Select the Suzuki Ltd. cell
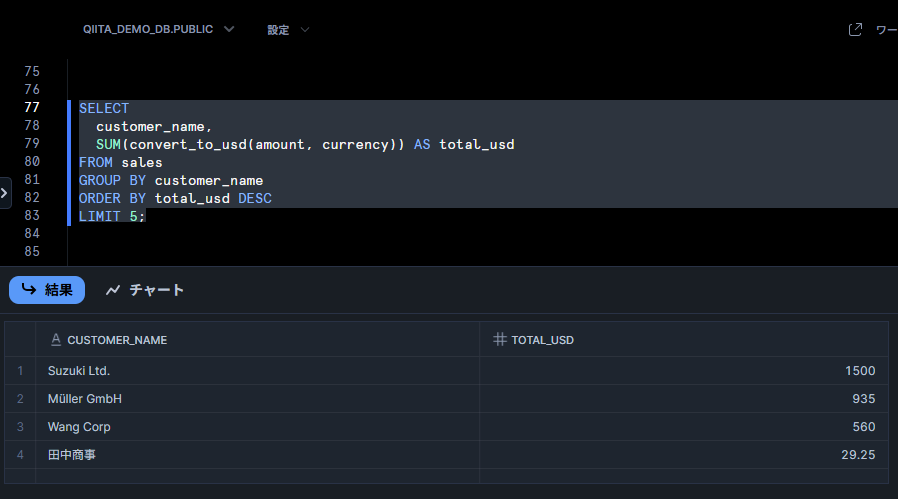Image resolution: width=898 pixels, height=499 pixels. [257, 371]
